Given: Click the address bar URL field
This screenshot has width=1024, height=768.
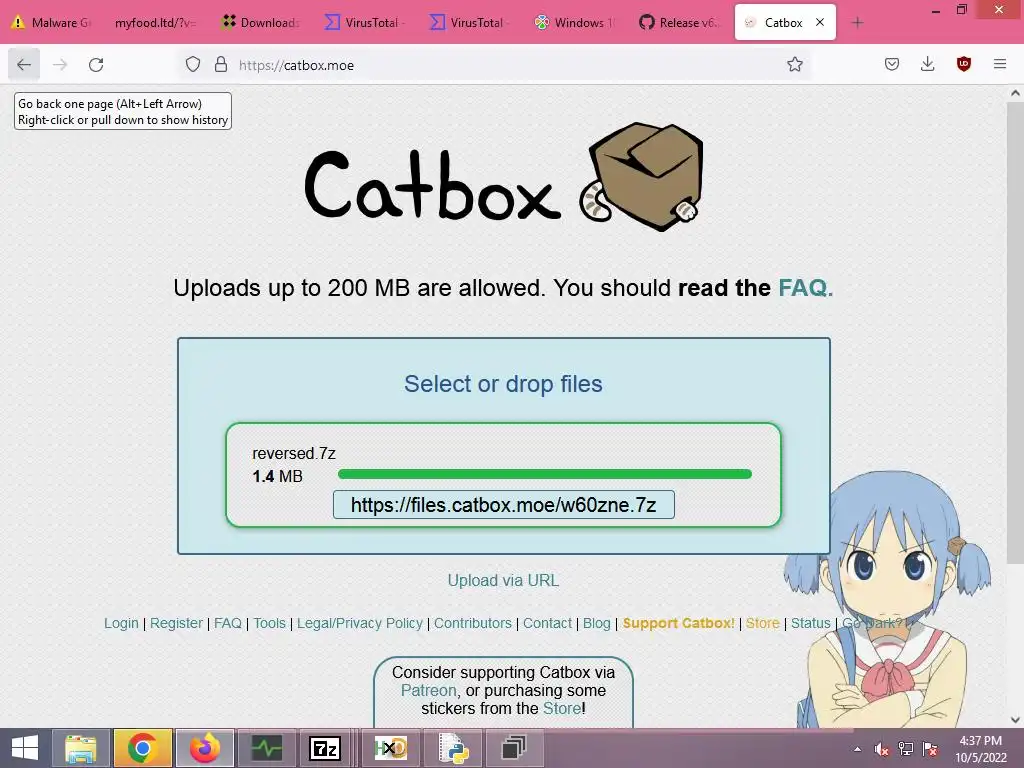Looking at the screenshot, I should click(x=496, y=65).
